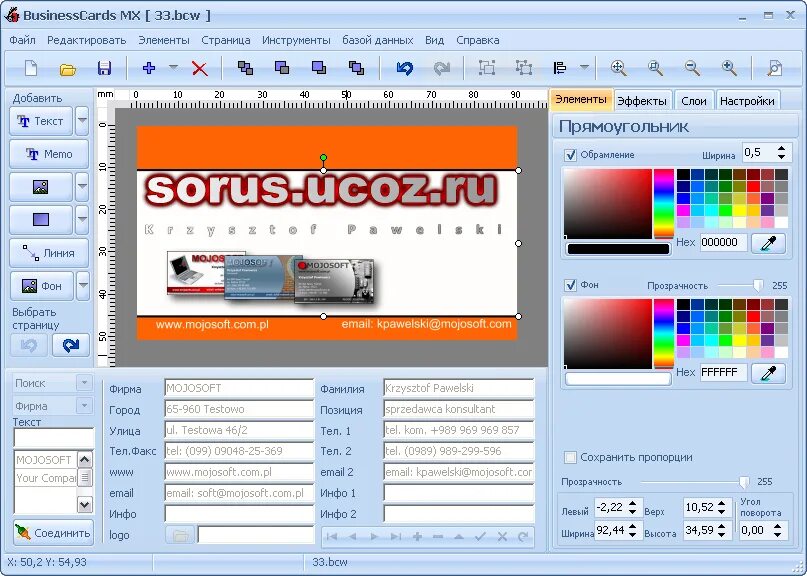
Task: Save project with the floppy disk icon
Action: pos(104,68)
